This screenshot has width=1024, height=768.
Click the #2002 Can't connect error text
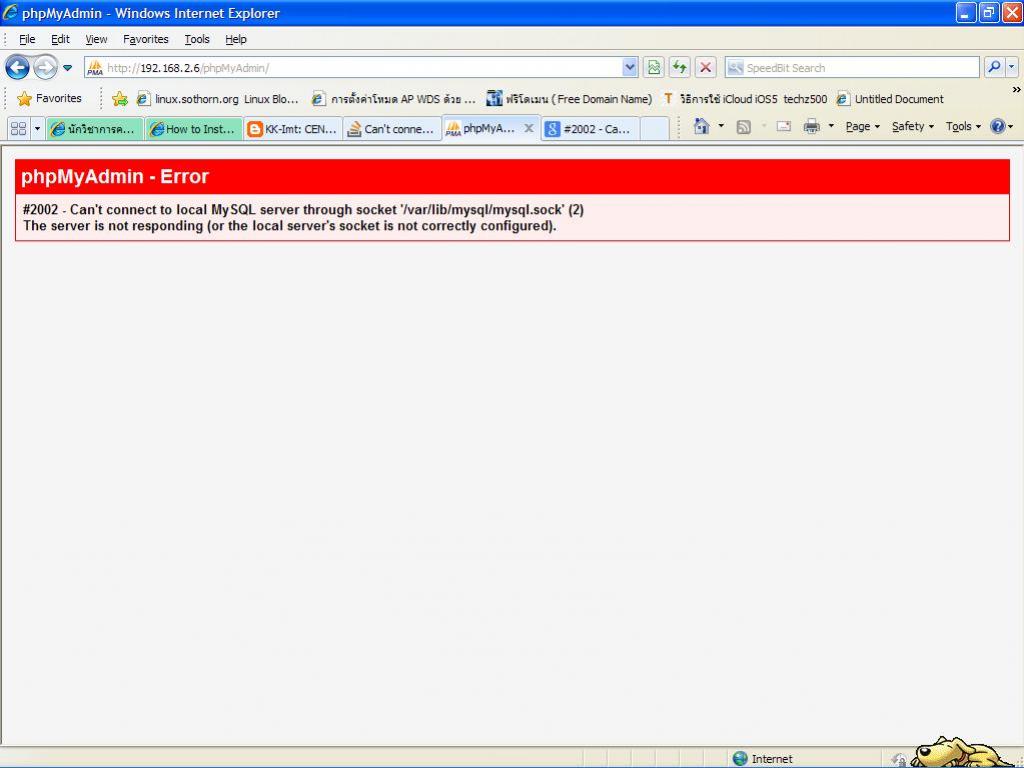[x=303, y=210]
